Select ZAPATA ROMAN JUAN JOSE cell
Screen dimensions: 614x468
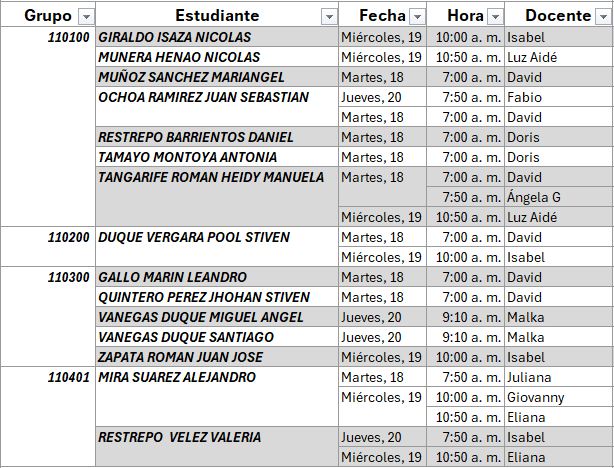click(181, 357)
